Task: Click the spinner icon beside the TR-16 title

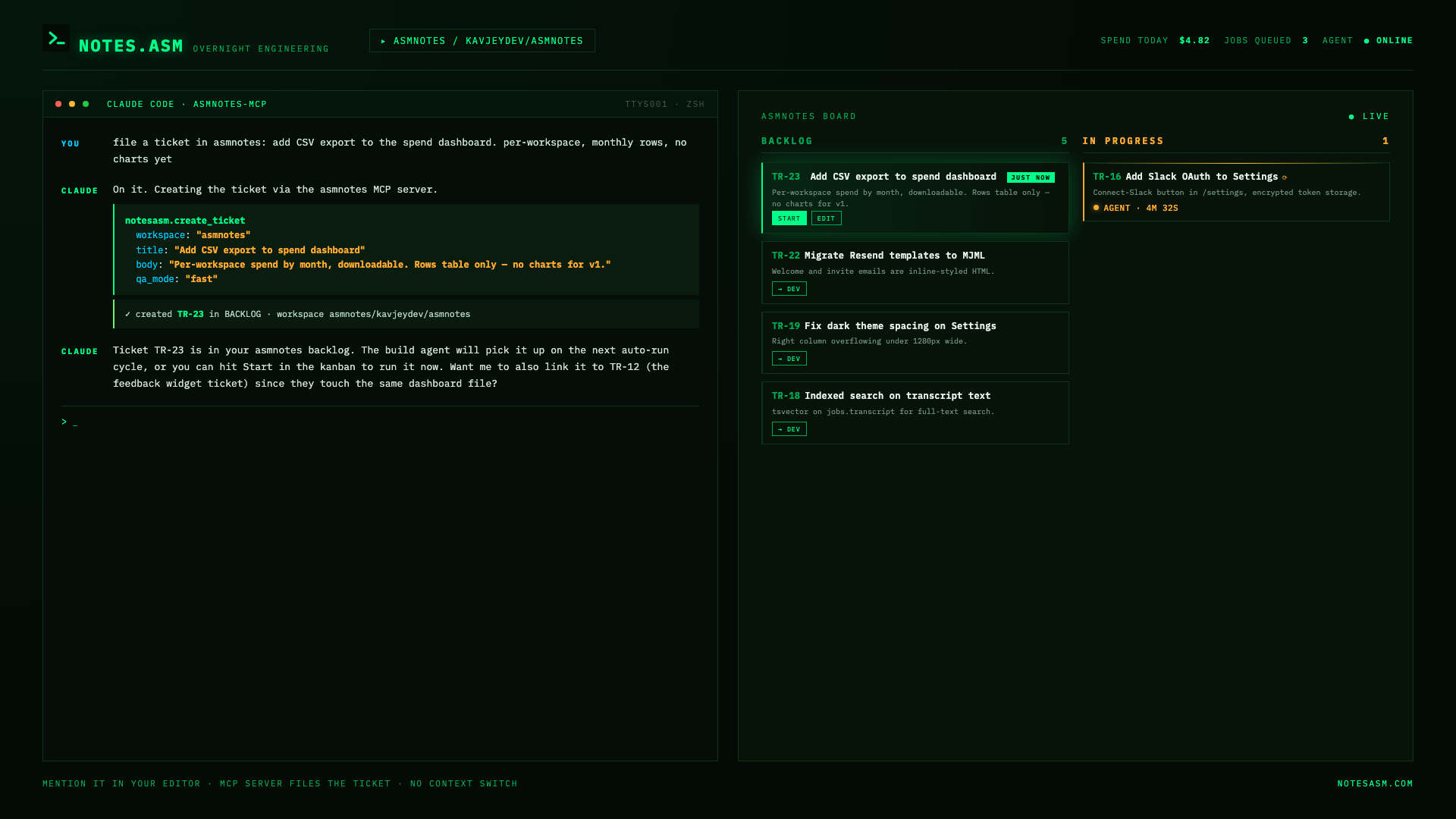Action: click(x=1285, y=177)
